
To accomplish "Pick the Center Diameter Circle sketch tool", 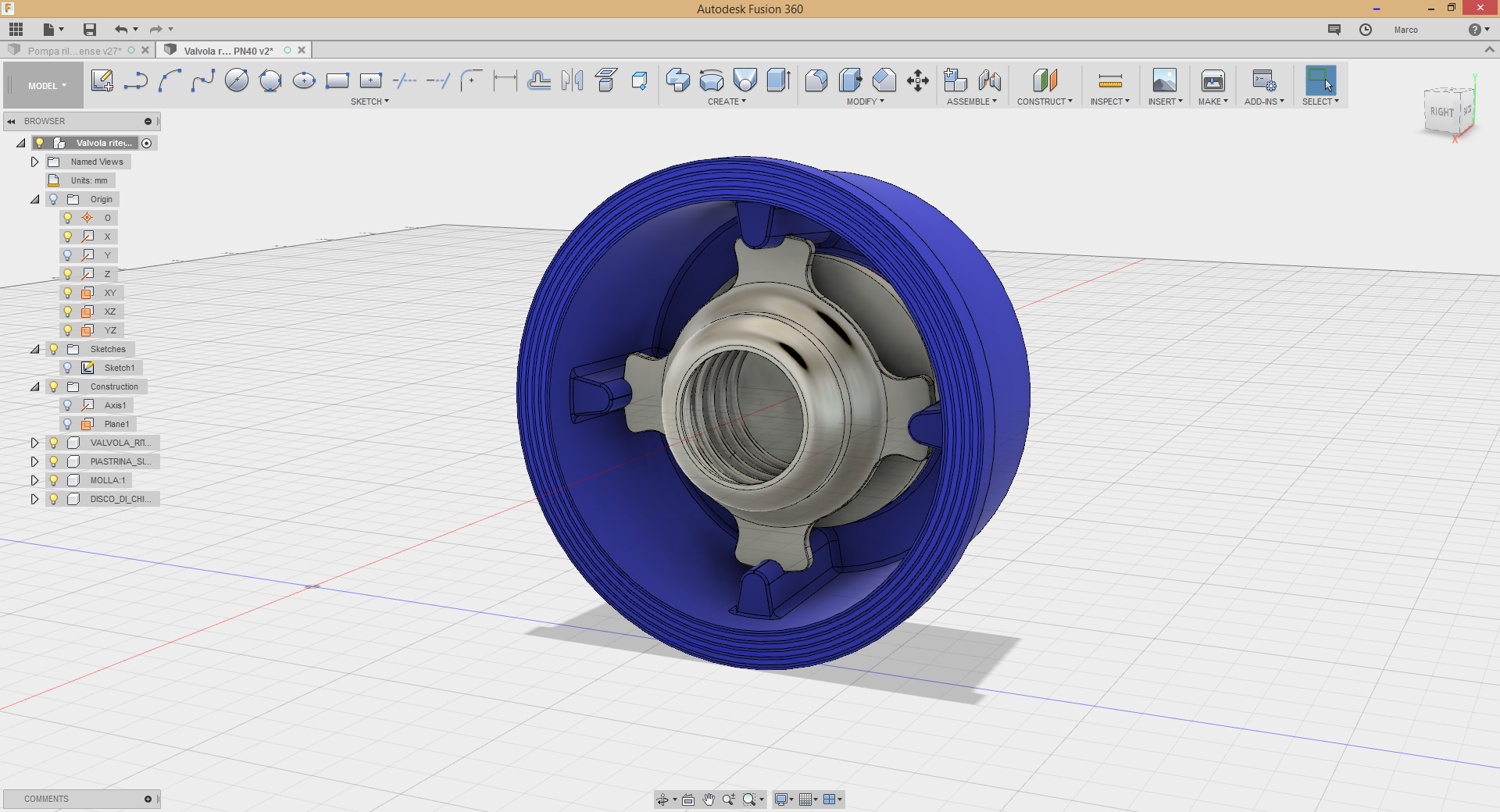I will (237, 80).
